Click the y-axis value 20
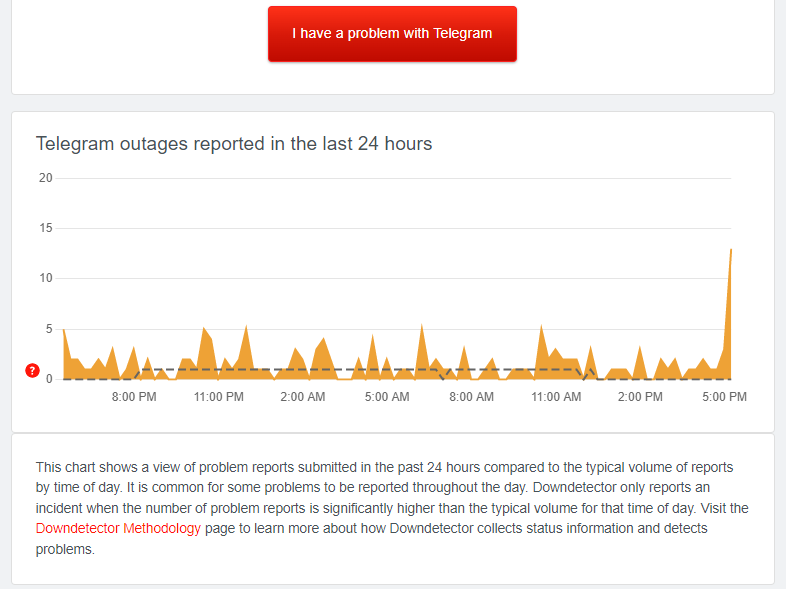The width and height of the screenshot is (786, 589). pyautogui.click(x=46, y=178)
